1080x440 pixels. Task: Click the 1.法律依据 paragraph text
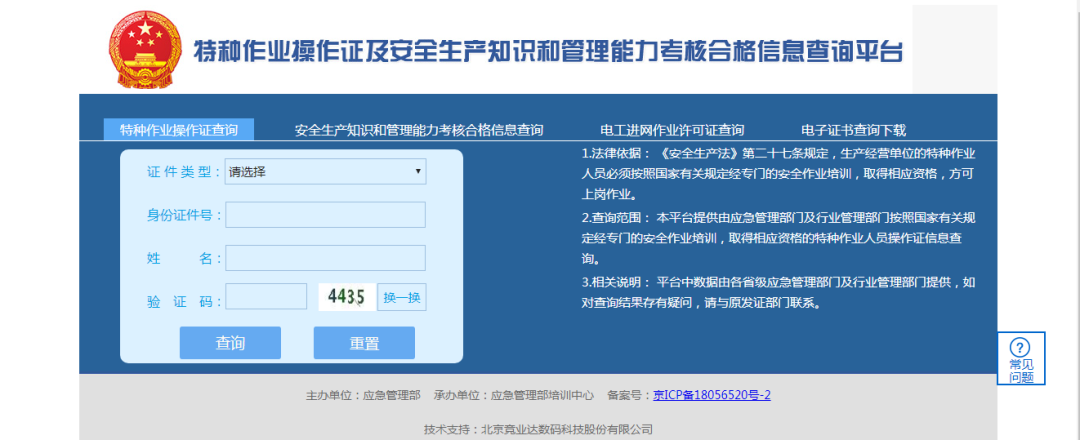click(778, 173)
